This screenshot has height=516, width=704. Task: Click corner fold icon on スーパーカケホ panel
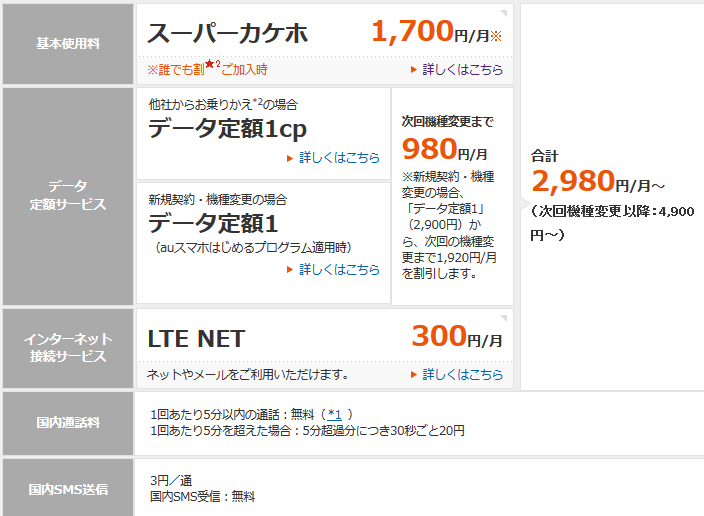tap(504, 13)
